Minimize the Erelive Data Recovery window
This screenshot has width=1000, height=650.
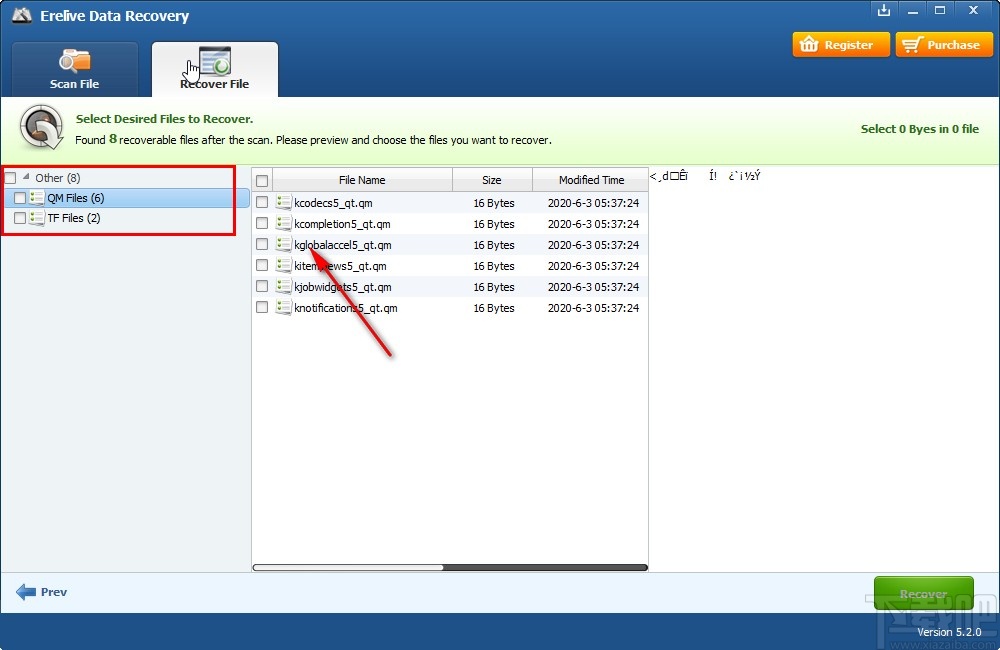[x=913, y=11]
